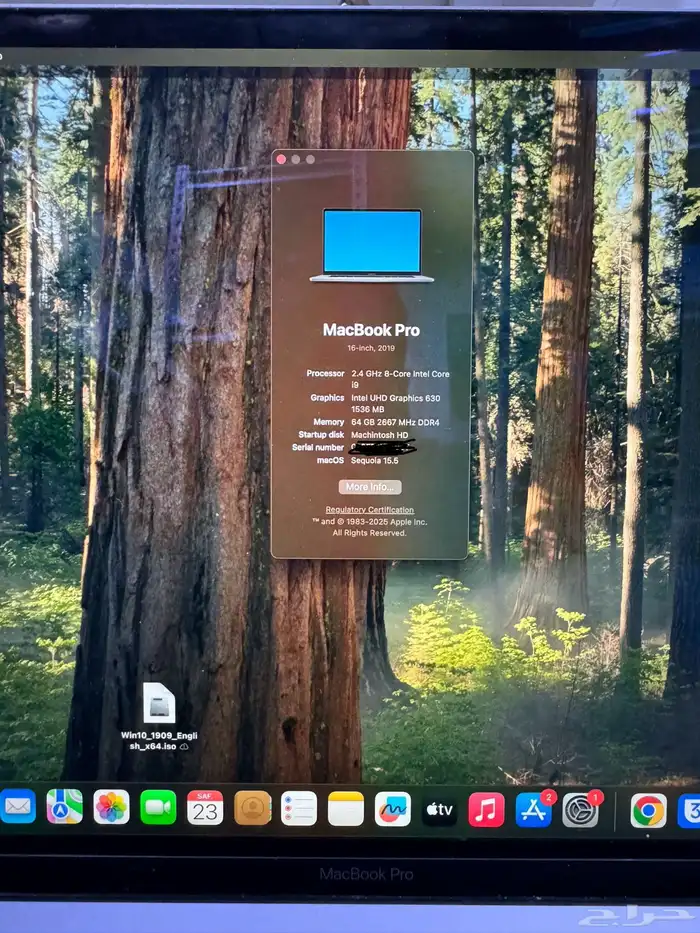Open Calendar showing 23 in the Dock
The image size is (700, 933).
pyautogui.click(x=205, y=807)
